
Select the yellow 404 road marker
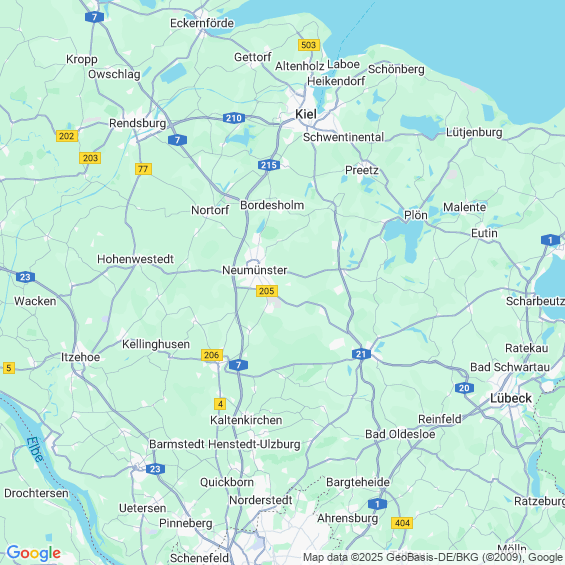(x=402, y=523)
